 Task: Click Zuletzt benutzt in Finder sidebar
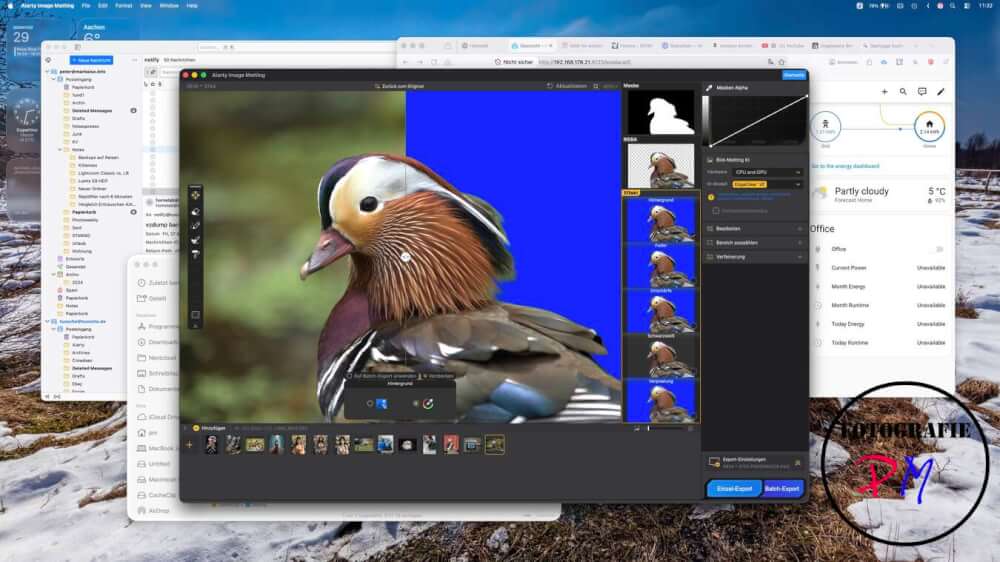tap(159, 283)
